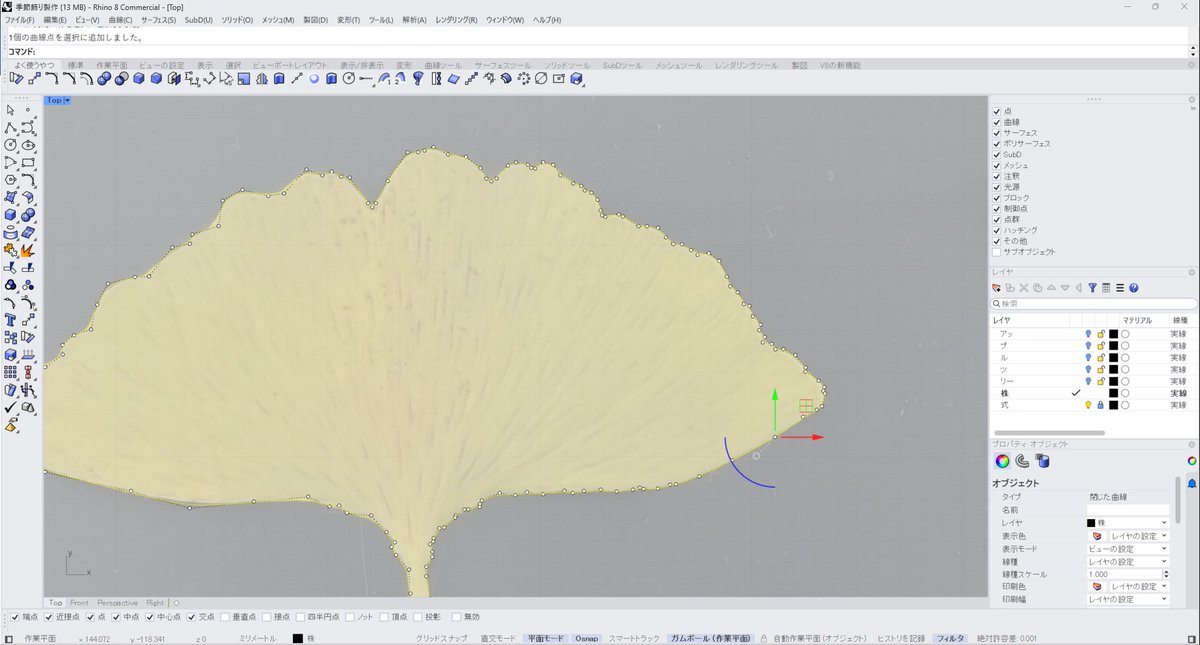
Task: Click the text tool in left sidebar
Action: click(11, 320)
